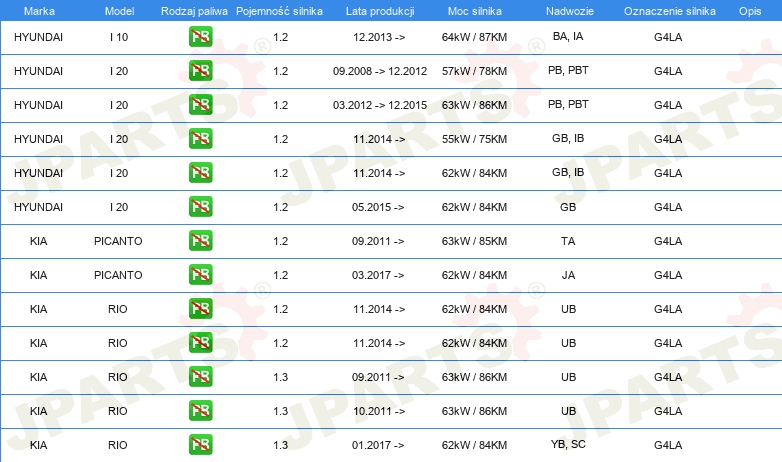Select PICANTO in the TA body row
782x462 pixels.
coord(118,241)
